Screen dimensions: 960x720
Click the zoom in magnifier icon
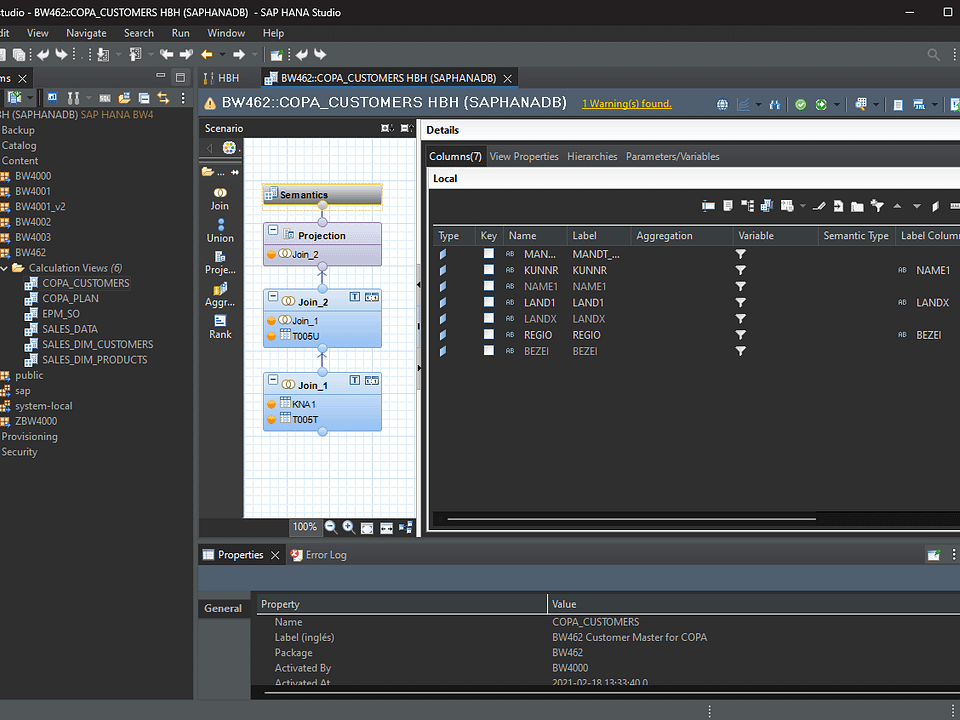point(348,527)
